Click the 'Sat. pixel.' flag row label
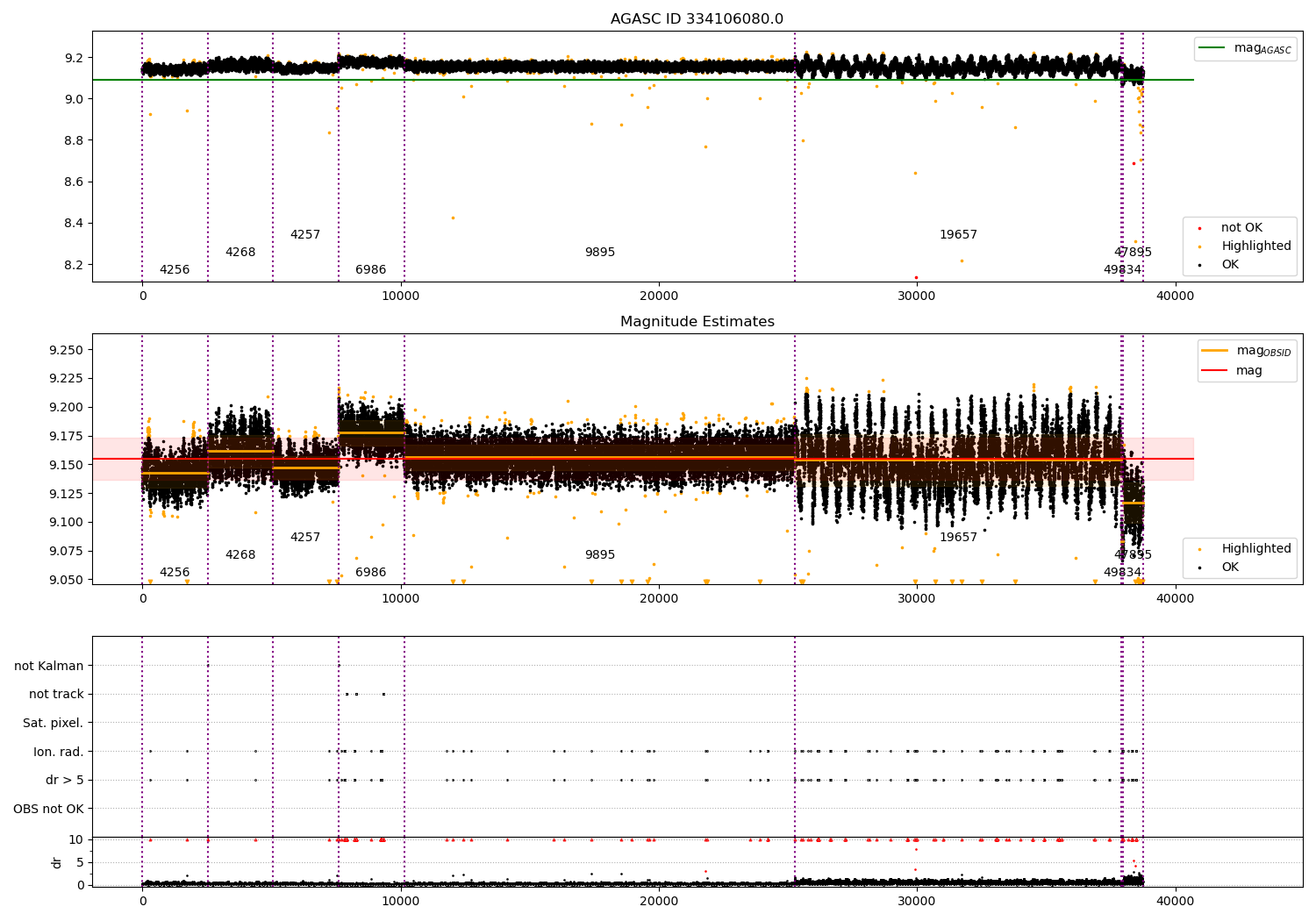The width and height of the screenshot is (1316, 921). pos(54,724)
